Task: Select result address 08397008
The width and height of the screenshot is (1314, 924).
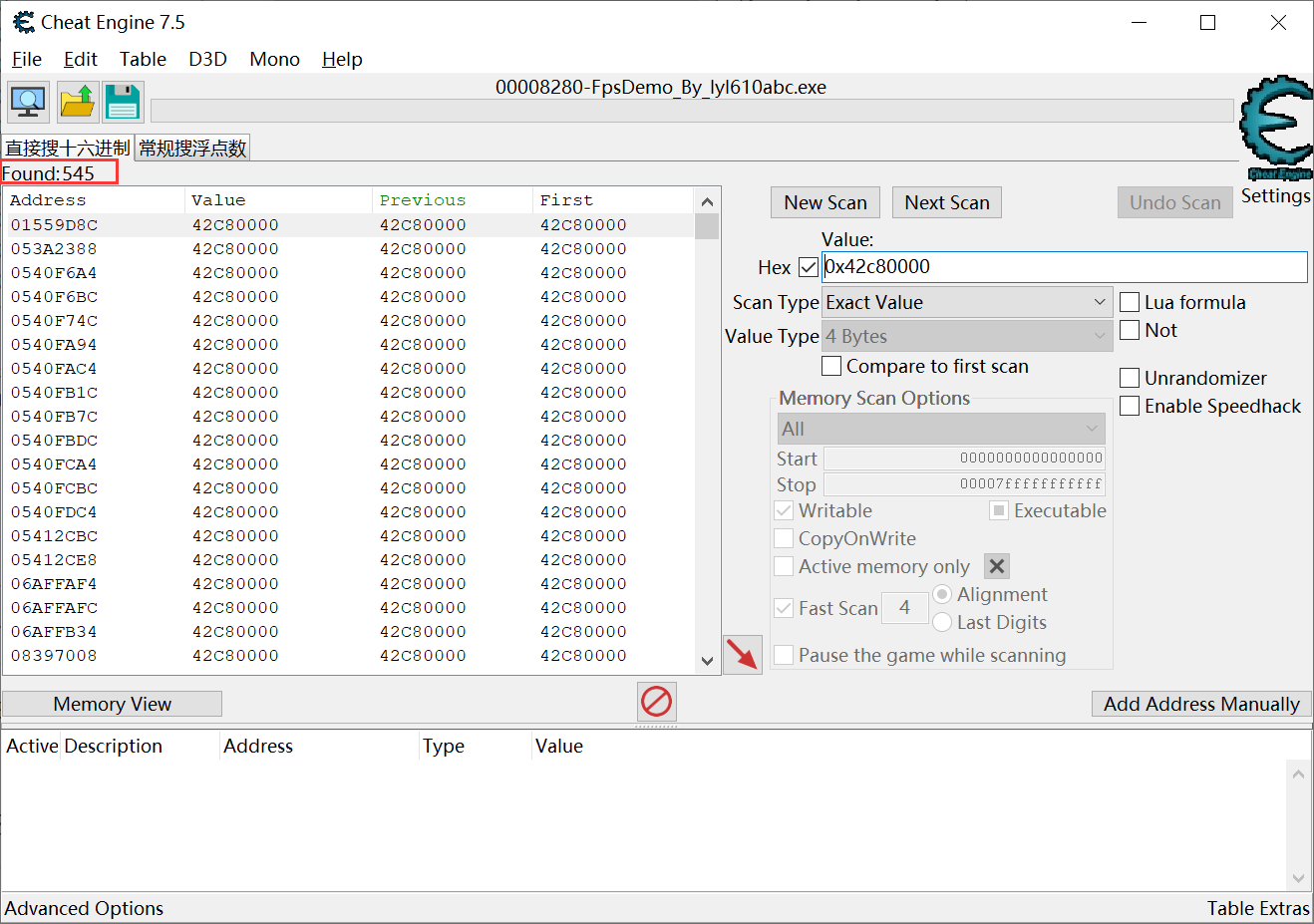Action: point(54,656)
